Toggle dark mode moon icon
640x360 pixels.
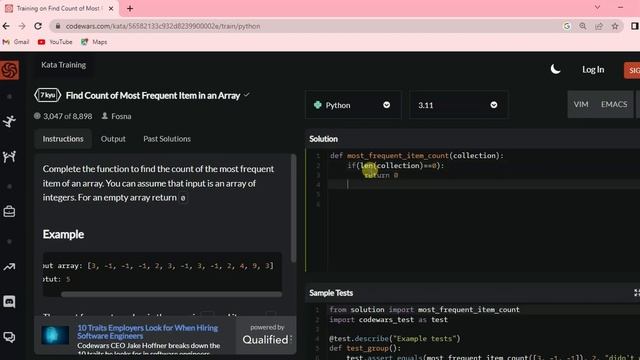(x=555, y=69)
